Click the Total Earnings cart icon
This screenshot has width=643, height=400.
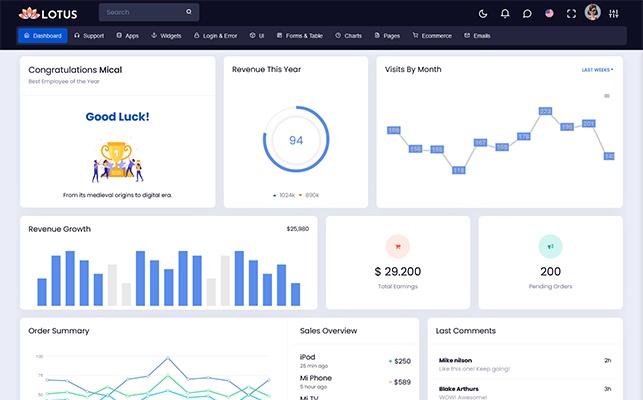coord(397,246)
